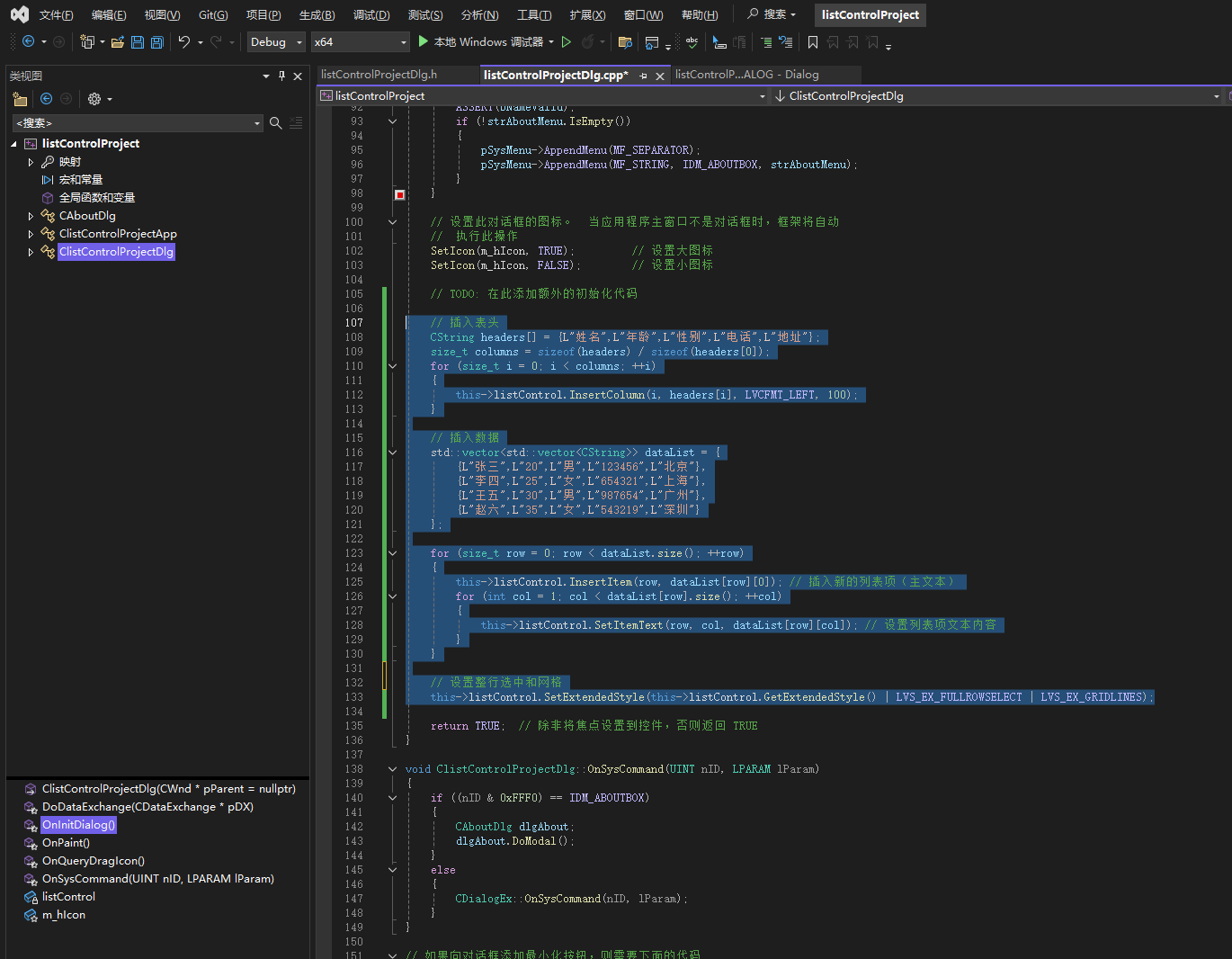Click the Save All toolbar icon
1232x959 pixels.
point(157,42)
